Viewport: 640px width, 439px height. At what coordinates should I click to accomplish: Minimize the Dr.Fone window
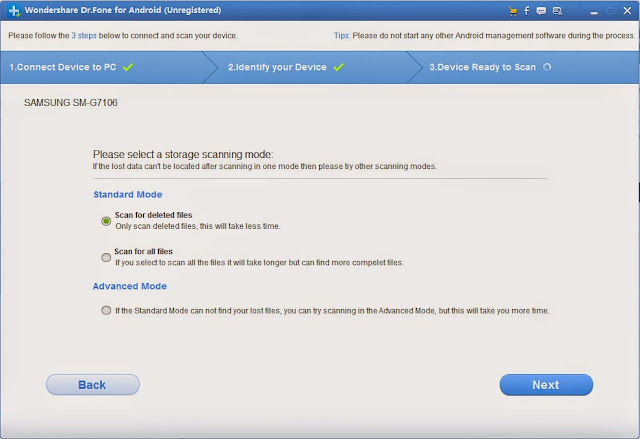click(x=594, y=11)
